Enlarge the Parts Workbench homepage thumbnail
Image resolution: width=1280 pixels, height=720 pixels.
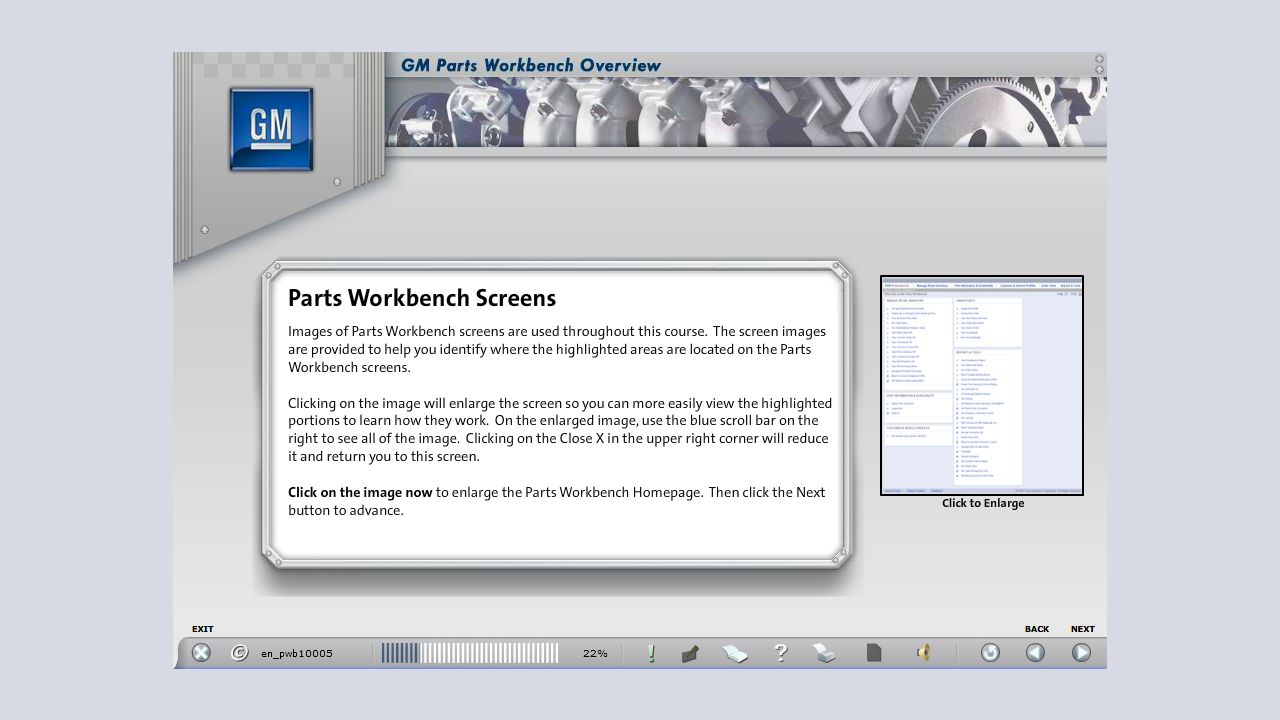tap(981, 385)
